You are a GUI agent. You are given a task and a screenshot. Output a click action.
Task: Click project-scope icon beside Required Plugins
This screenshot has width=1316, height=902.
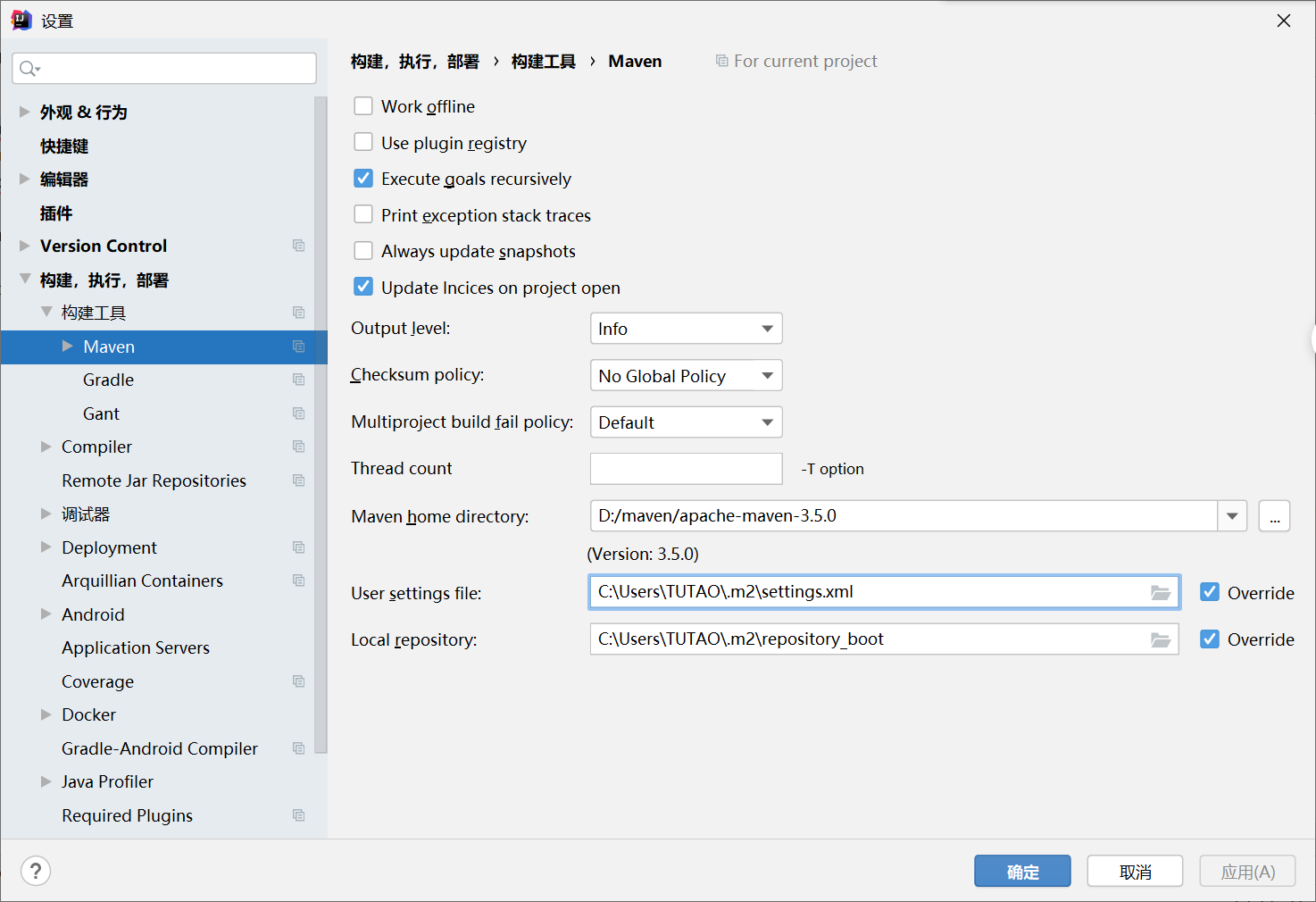point(299,815)
